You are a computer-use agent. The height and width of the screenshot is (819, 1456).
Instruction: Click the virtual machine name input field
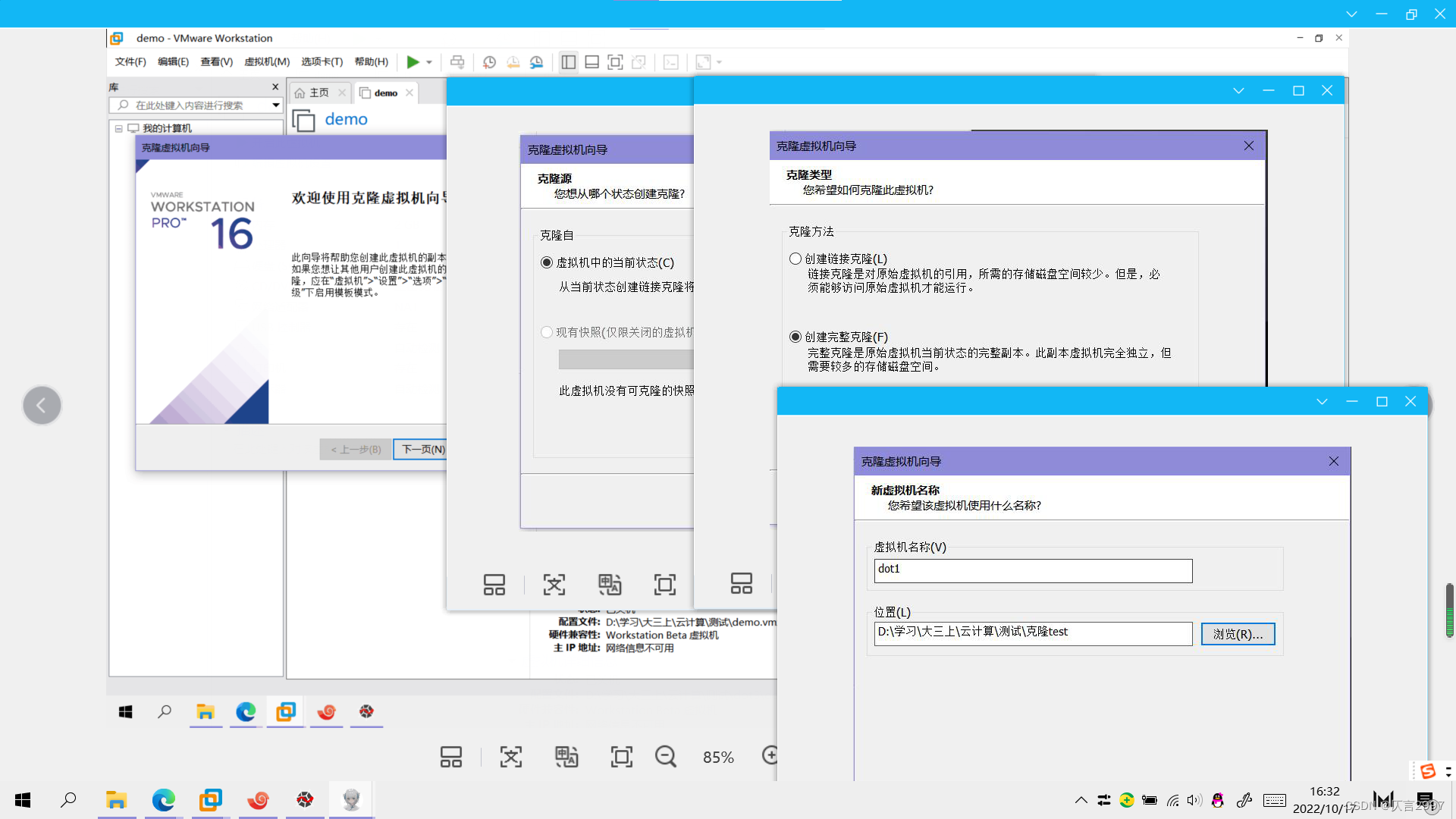1033,570
